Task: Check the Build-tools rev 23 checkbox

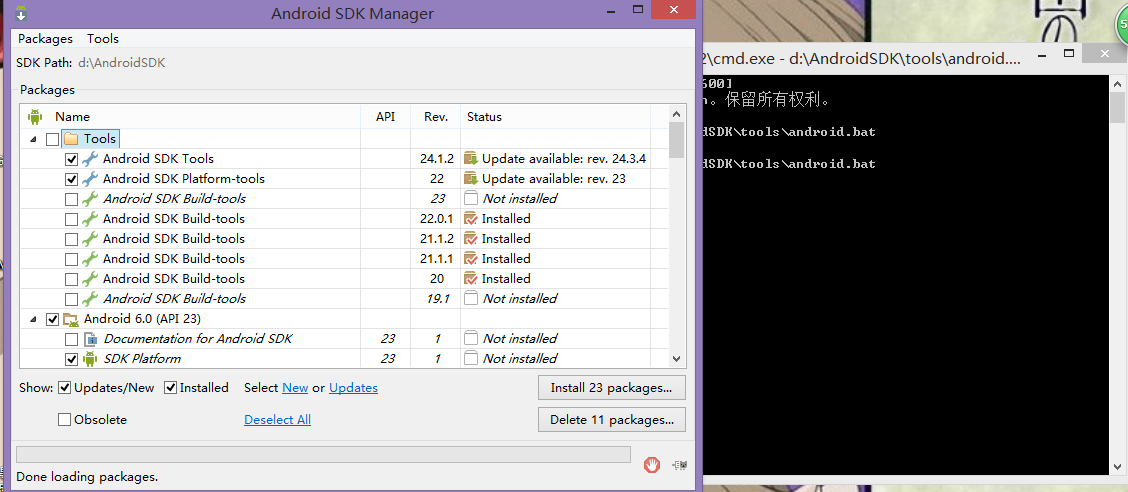Action: click(71, 199)
